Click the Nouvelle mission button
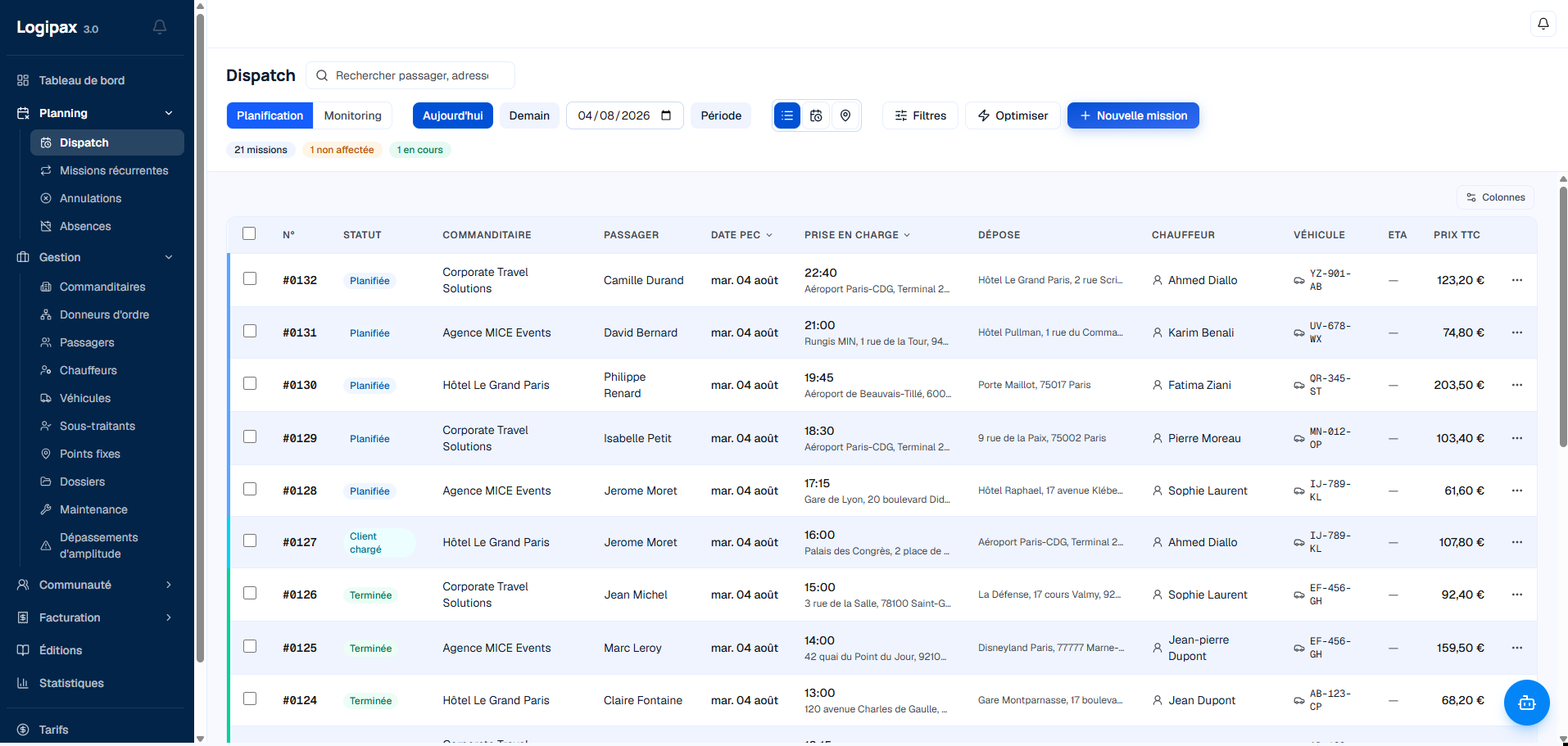This screenshot has width=1568, height=746. coord(1133,115)
